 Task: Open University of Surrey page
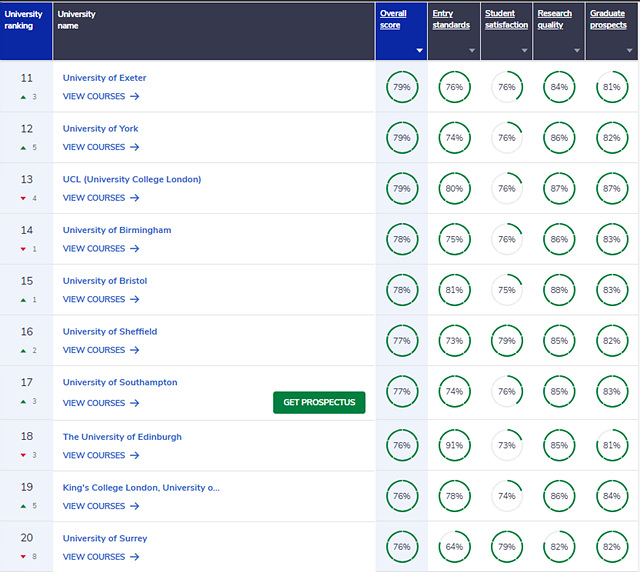click(x=105, y=539)
